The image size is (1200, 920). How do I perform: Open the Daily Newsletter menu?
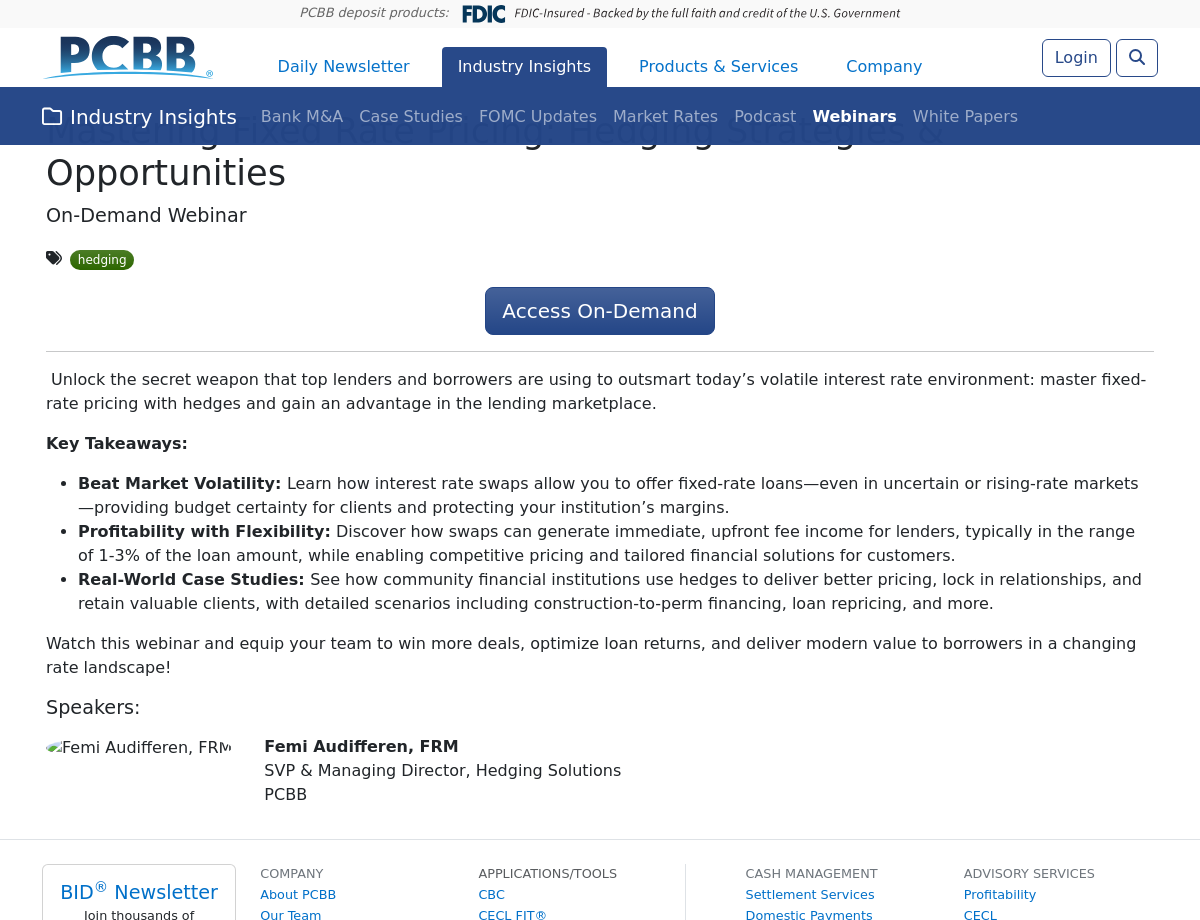343,67
